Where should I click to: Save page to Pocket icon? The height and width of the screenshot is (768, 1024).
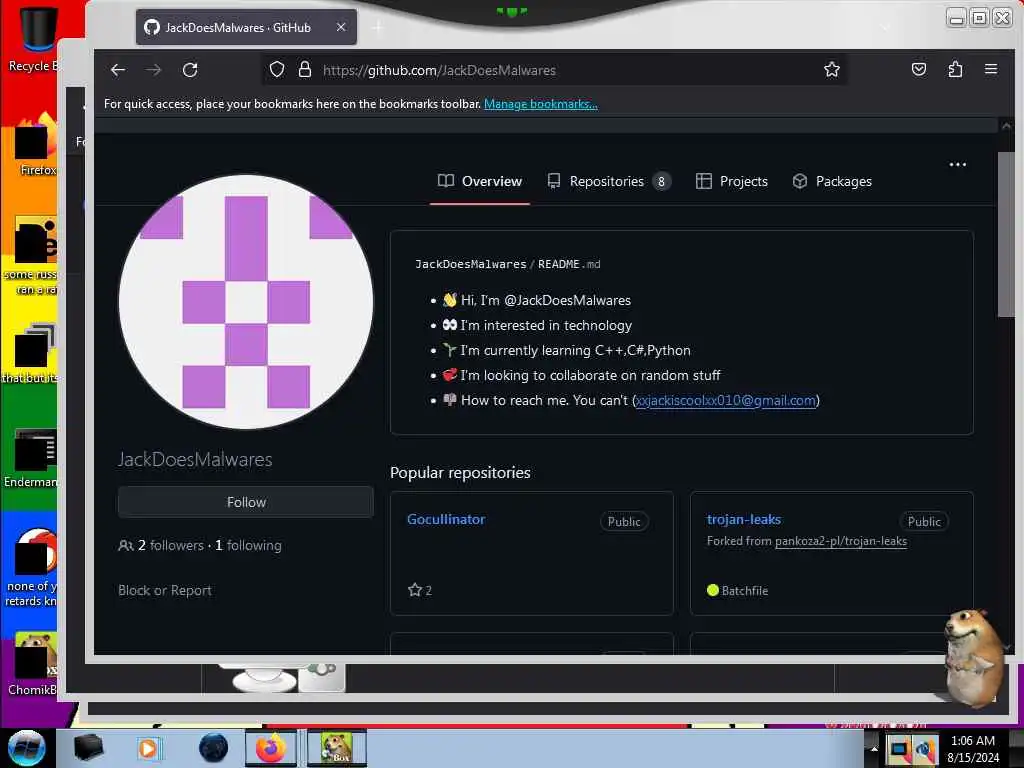[919, 69]
